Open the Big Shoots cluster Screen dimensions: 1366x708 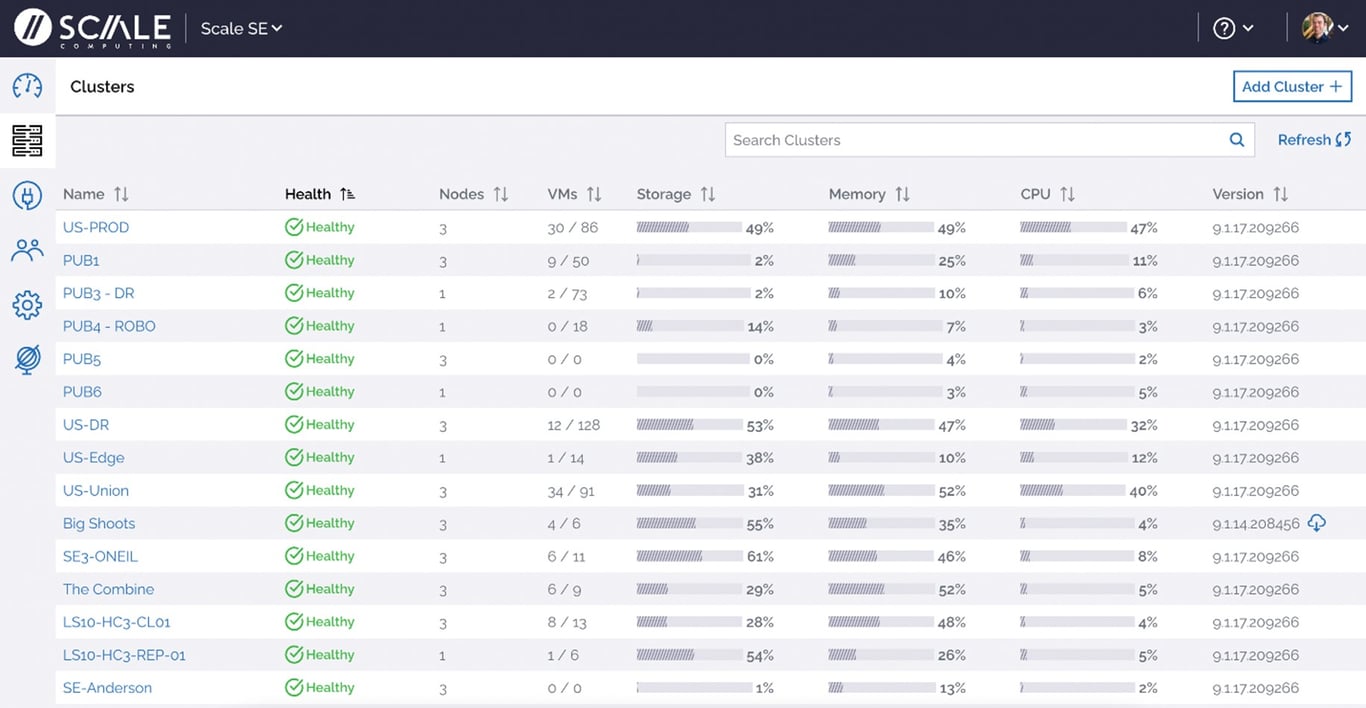[x=99, y=523]
